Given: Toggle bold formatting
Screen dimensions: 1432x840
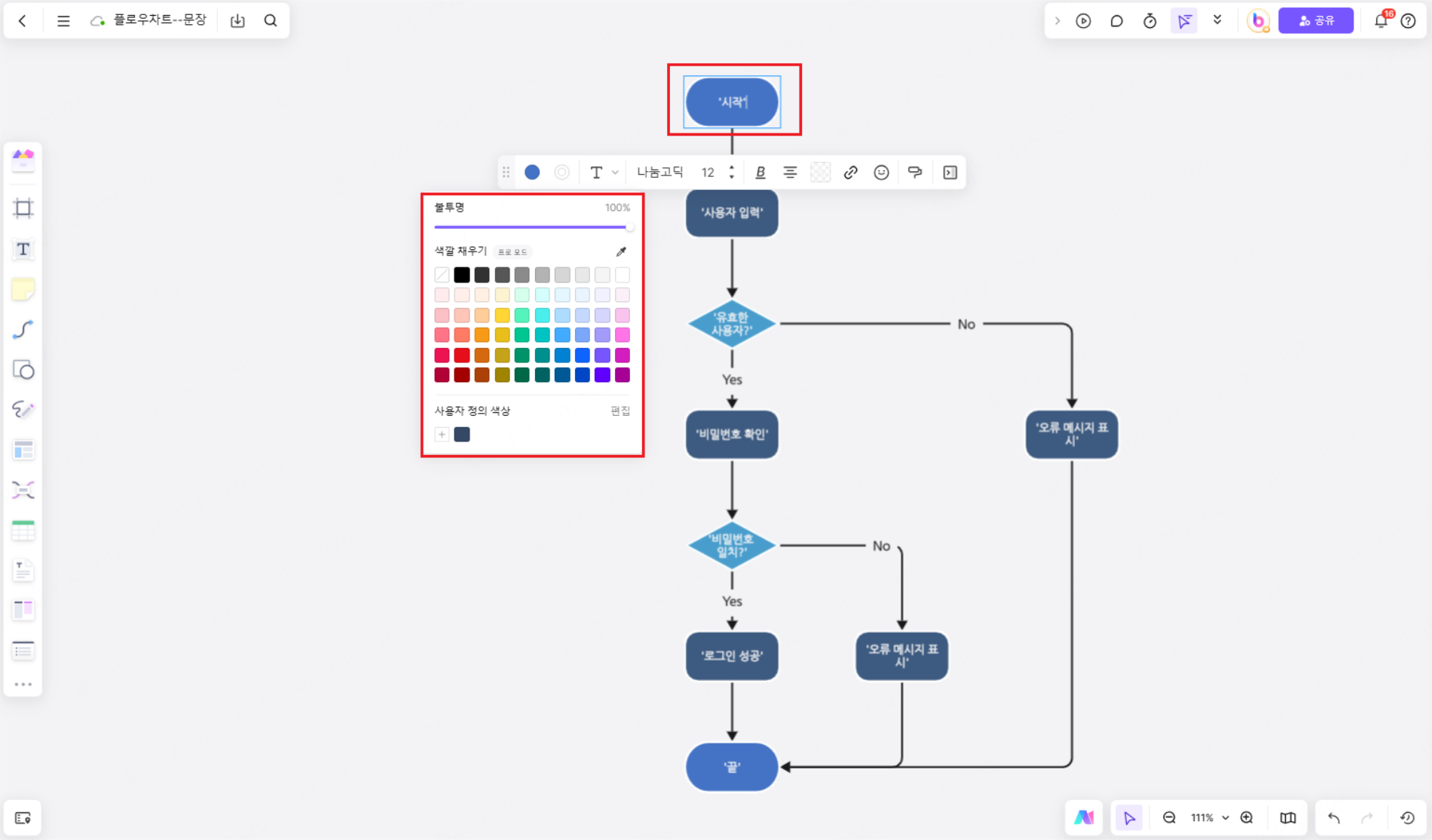Looking at the screenshot, I should (760, 173).
